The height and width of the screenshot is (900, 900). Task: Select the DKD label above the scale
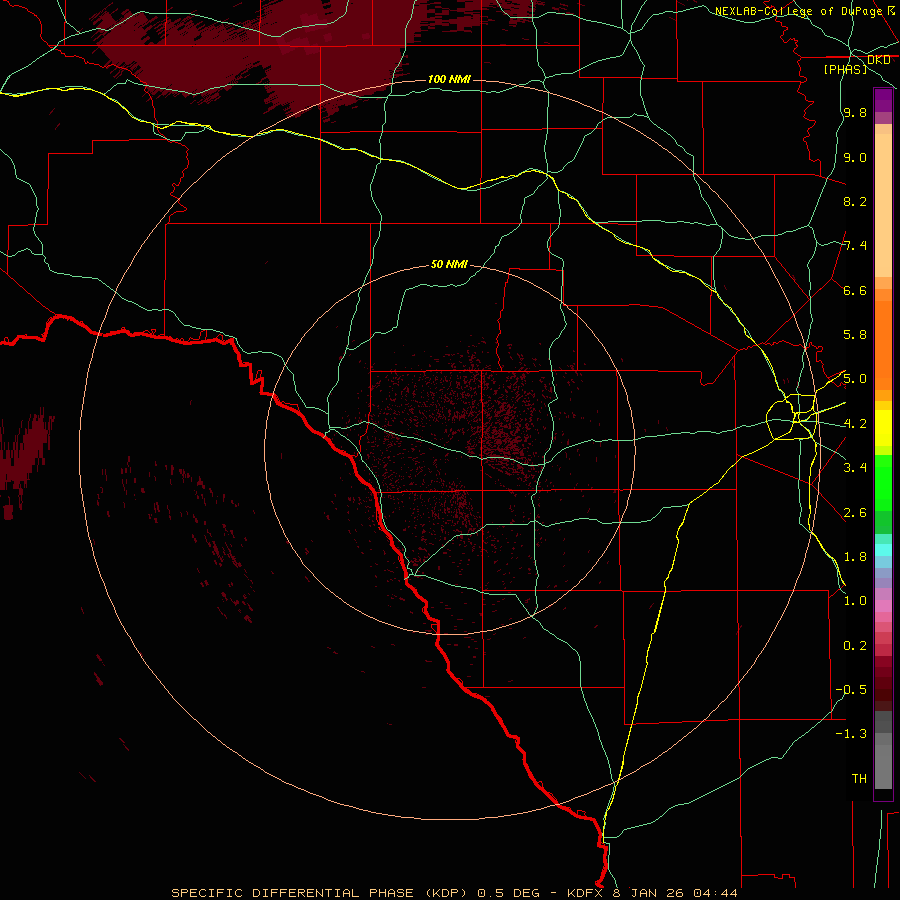click(x=878, y=60)
